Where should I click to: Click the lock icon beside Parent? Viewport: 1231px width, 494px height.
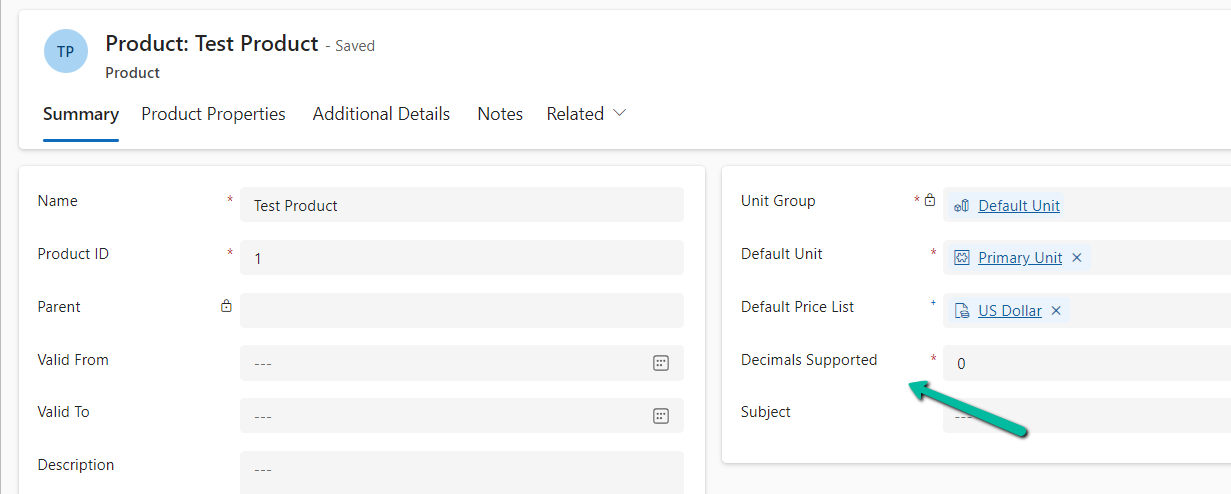[226, 307]
